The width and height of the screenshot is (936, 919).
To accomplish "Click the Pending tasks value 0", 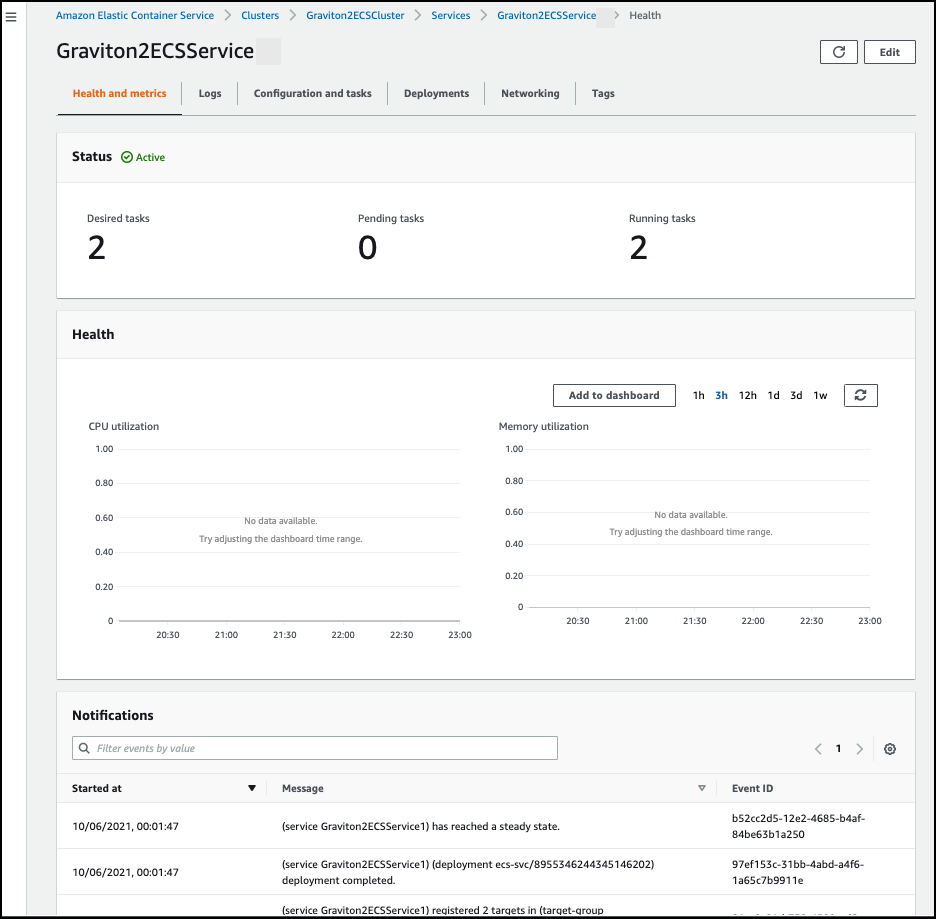I will click(368, 248).
